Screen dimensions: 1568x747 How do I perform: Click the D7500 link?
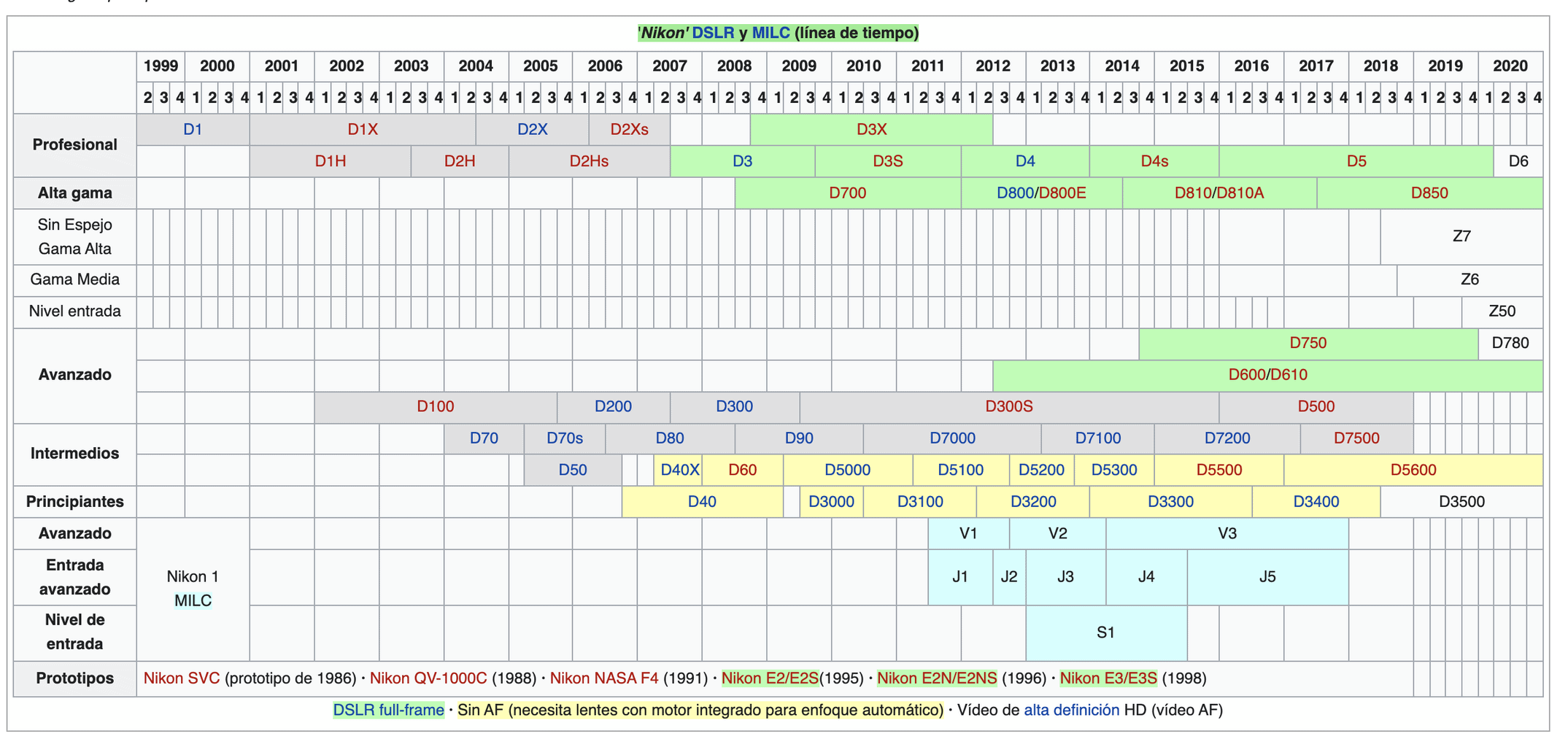pos(1356,438)
